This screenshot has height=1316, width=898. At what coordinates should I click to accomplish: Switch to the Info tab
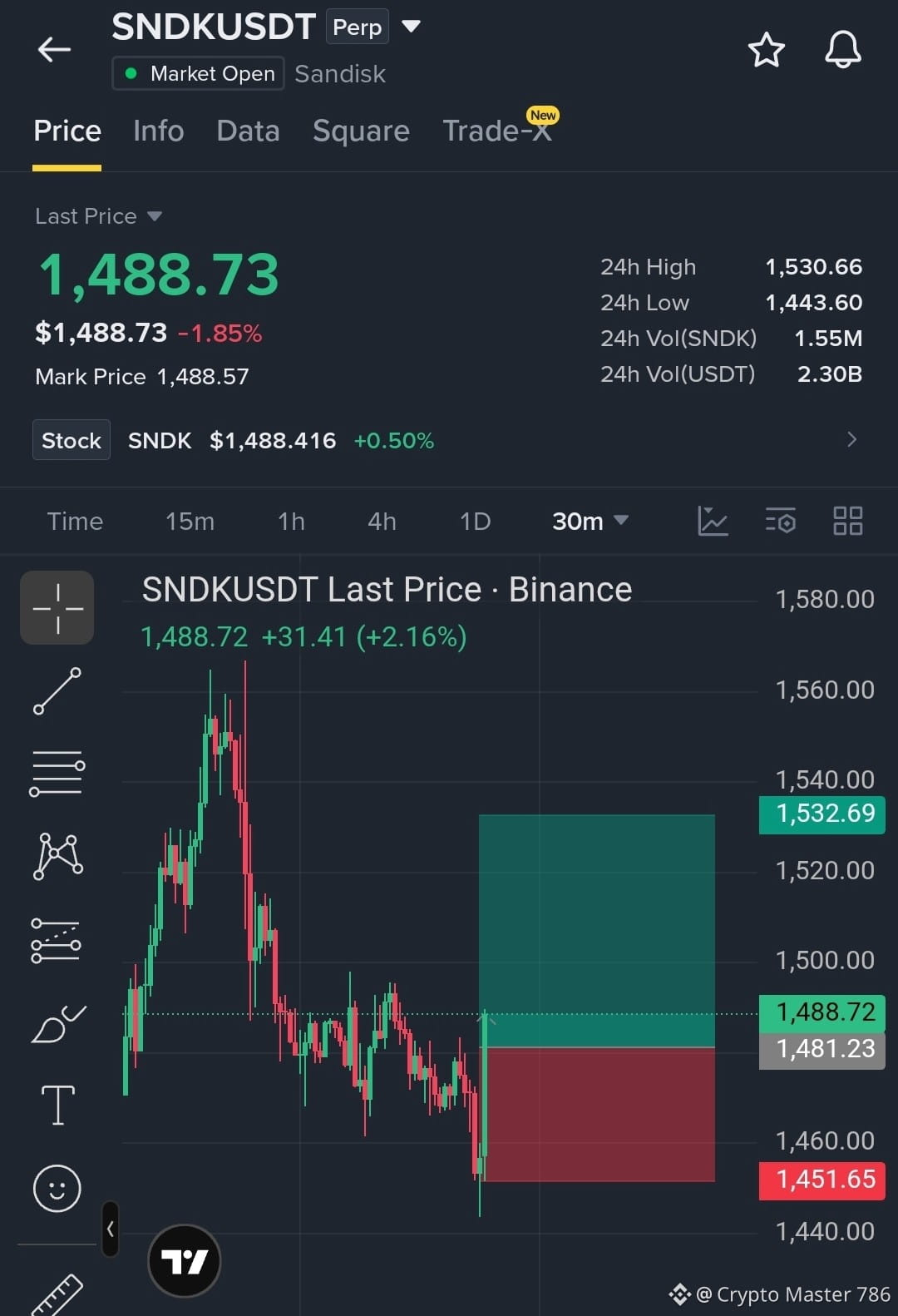158,131
